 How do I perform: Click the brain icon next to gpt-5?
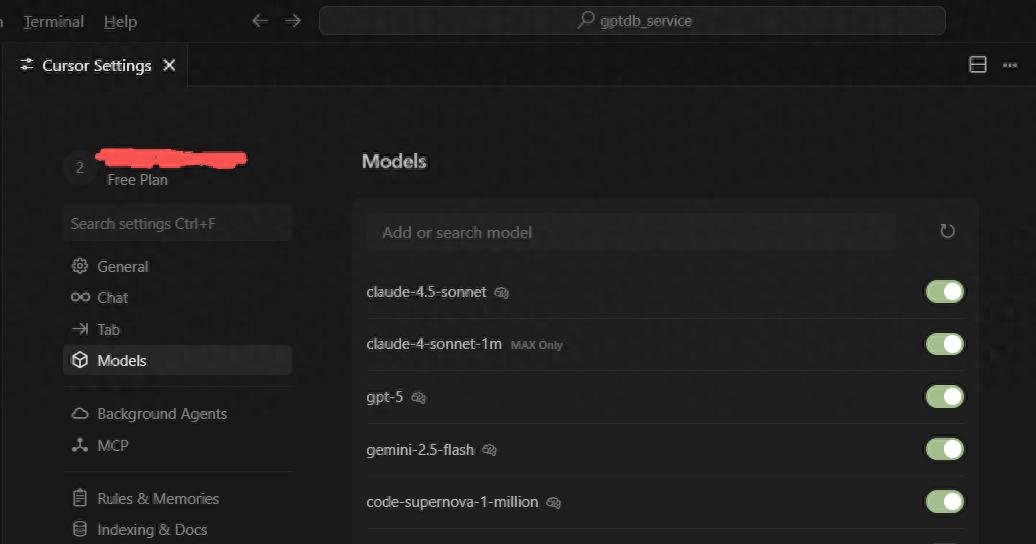(419, 398)
